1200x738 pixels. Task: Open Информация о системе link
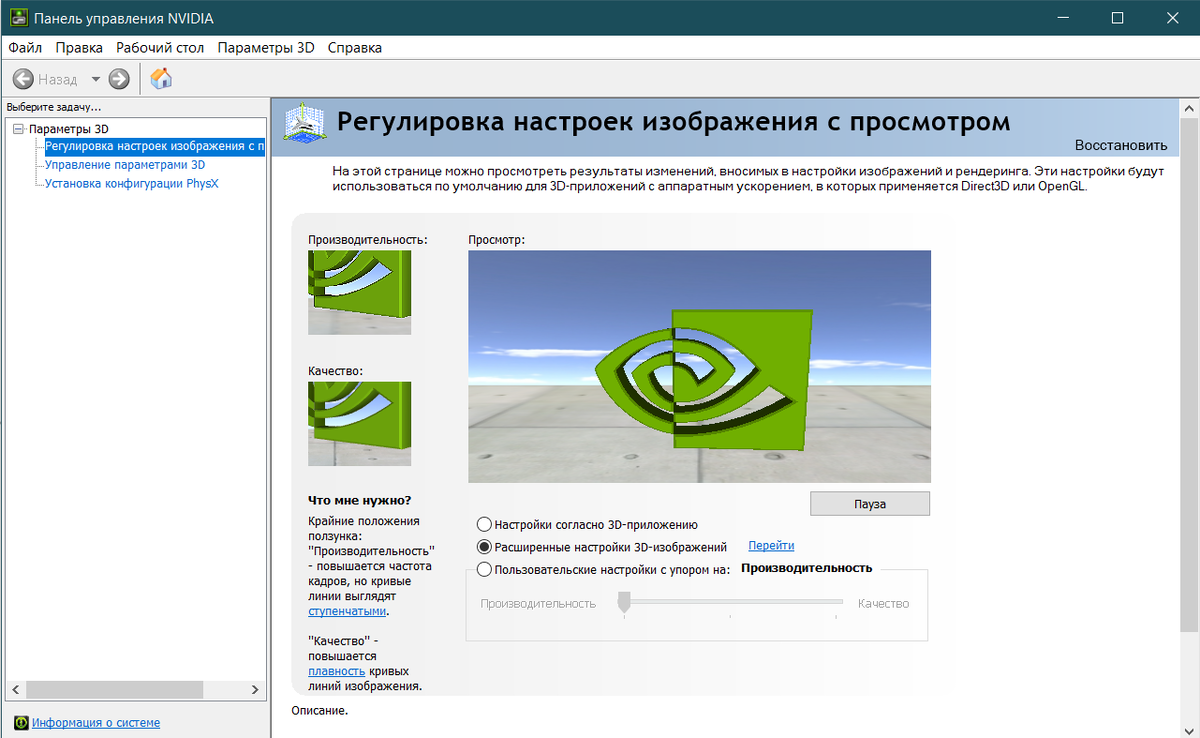[x=96, y=722]
